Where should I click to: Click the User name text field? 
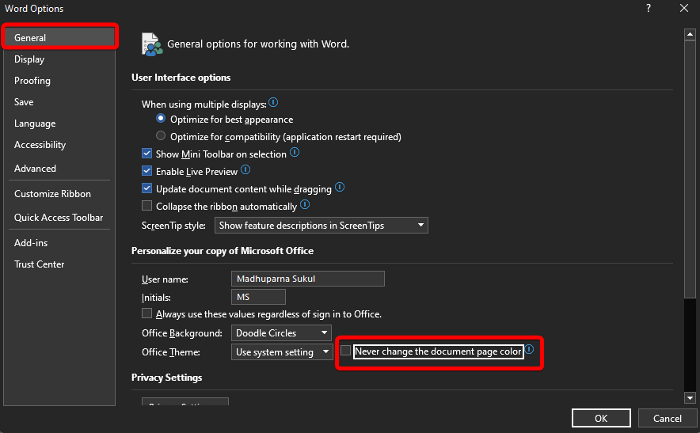pyautogui.click(x=307, y=279)
